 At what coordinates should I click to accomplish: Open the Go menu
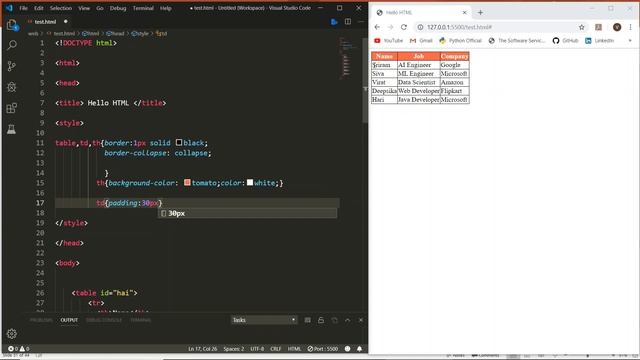click(100, 8)
